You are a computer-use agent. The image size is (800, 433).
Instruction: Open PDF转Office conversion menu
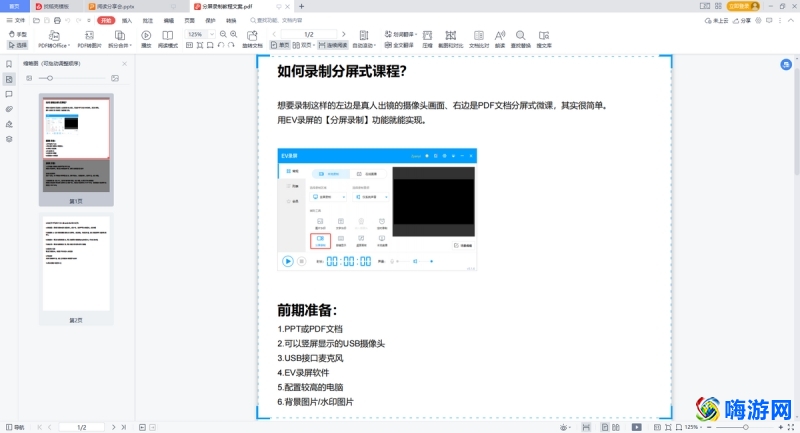[x=54, y=39]
